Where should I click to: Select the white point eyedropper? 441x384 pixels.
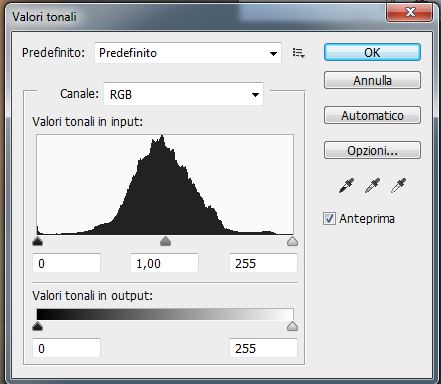[x=398, y=185]
